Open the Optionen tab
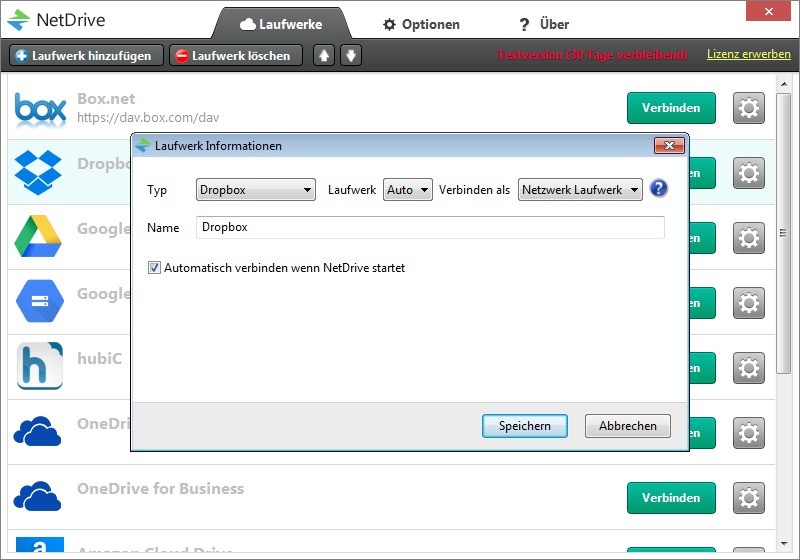 [421, 24]
